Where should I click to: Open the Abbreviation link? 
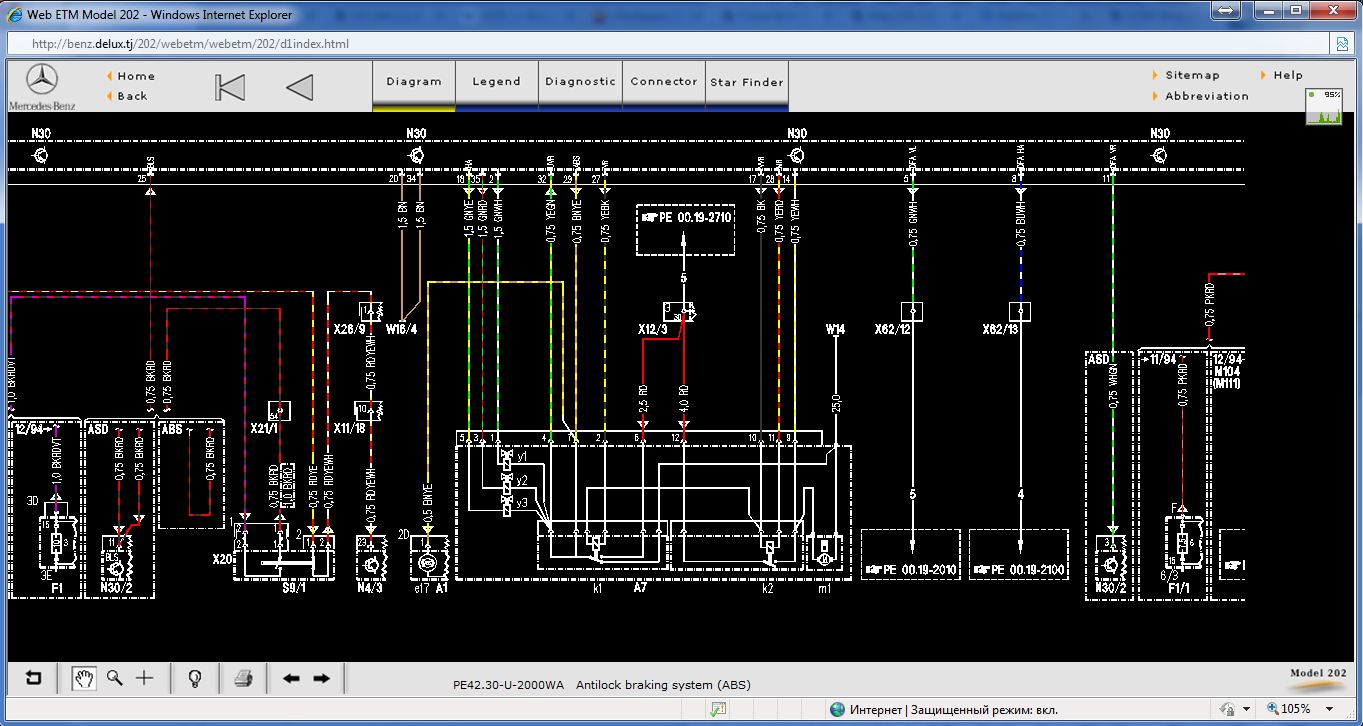click(x=1206, y=96)
